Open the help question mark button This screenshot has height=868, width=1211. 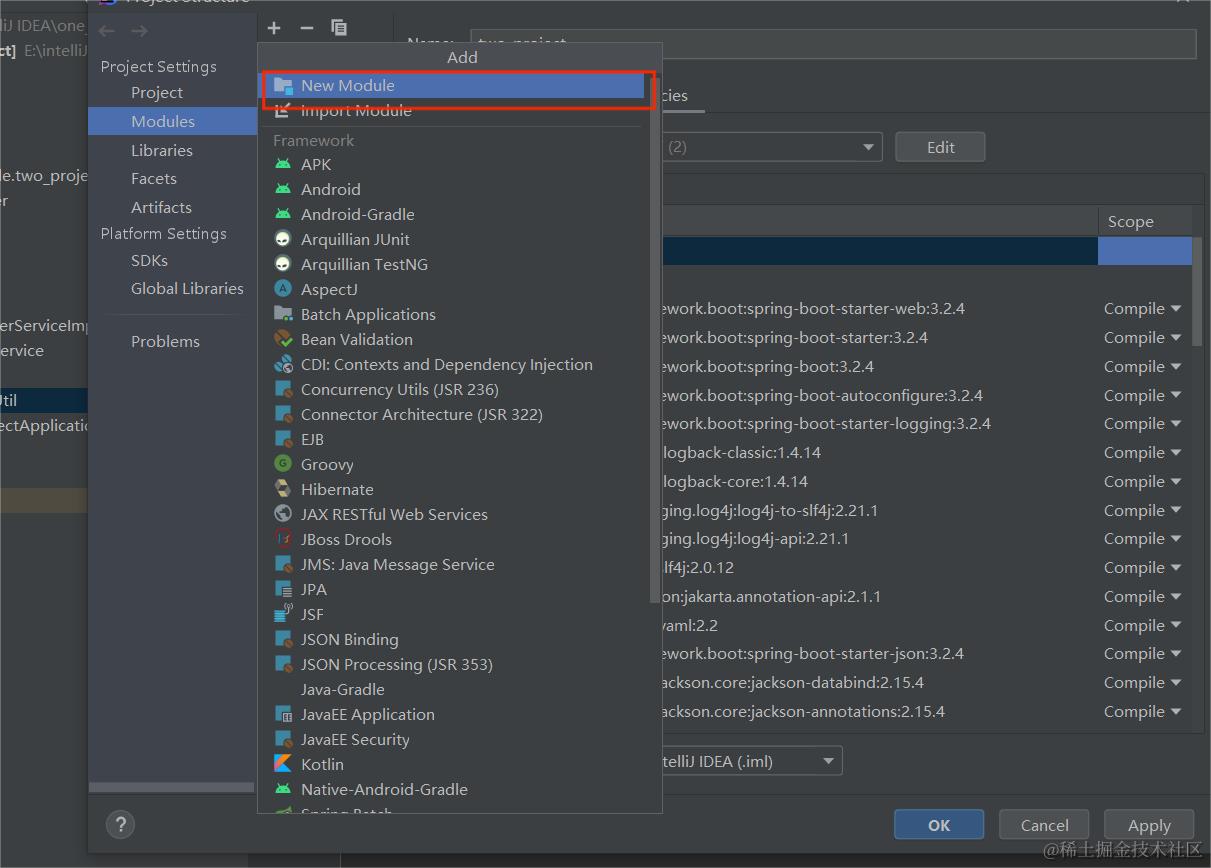(120, 825)
